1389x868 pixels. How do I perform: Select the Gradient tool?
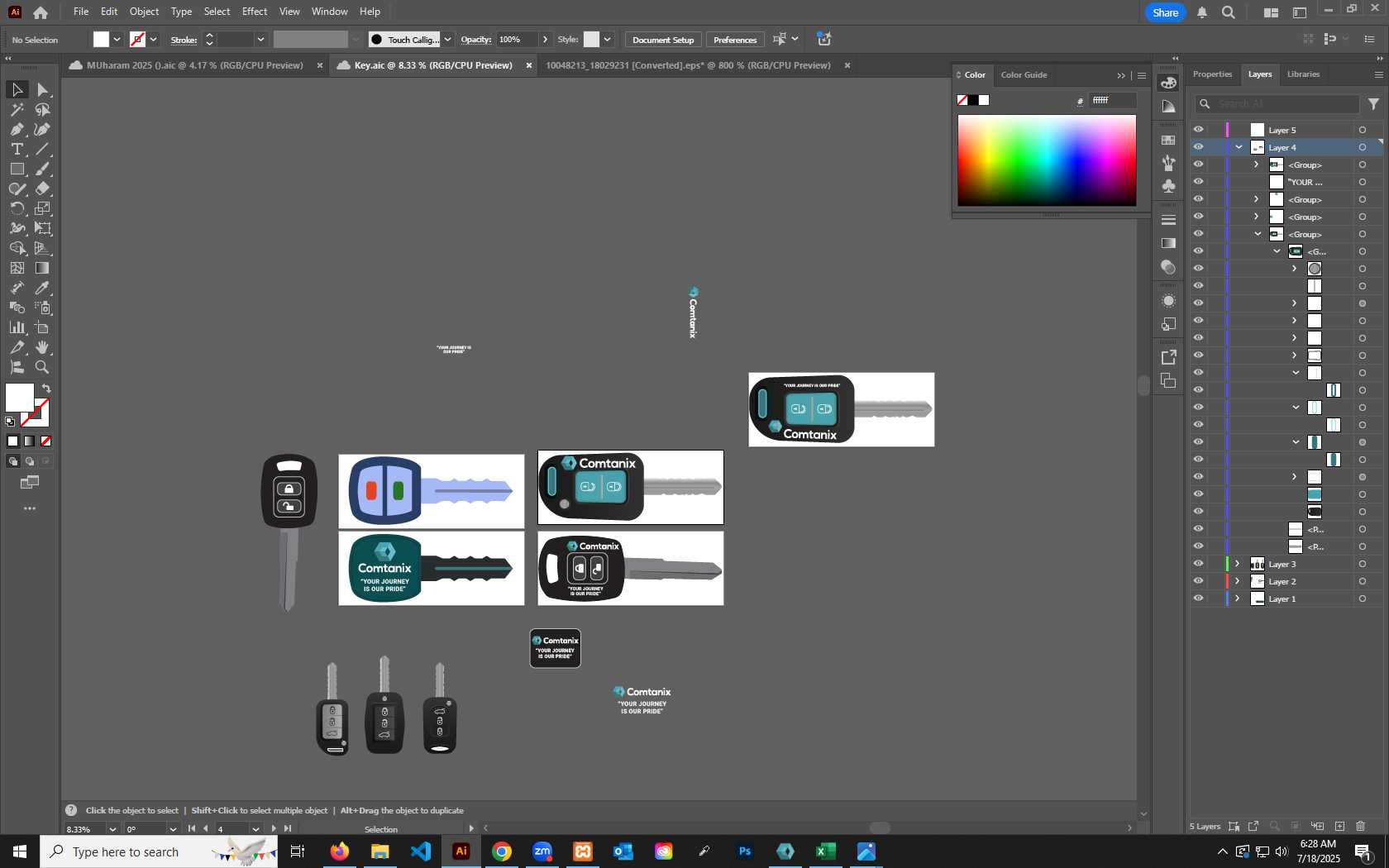coord(43,268)
